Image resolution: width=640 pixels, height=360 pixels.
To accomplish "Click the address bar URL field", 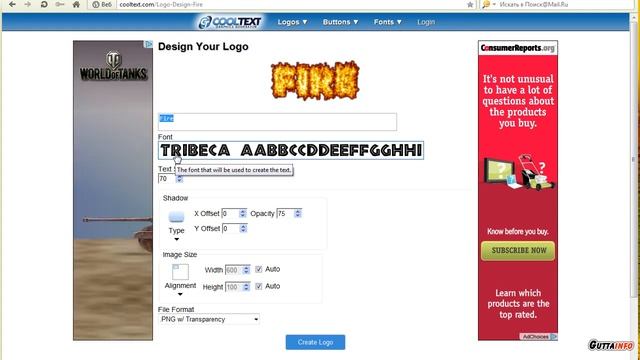I will [x=291, y=4].
